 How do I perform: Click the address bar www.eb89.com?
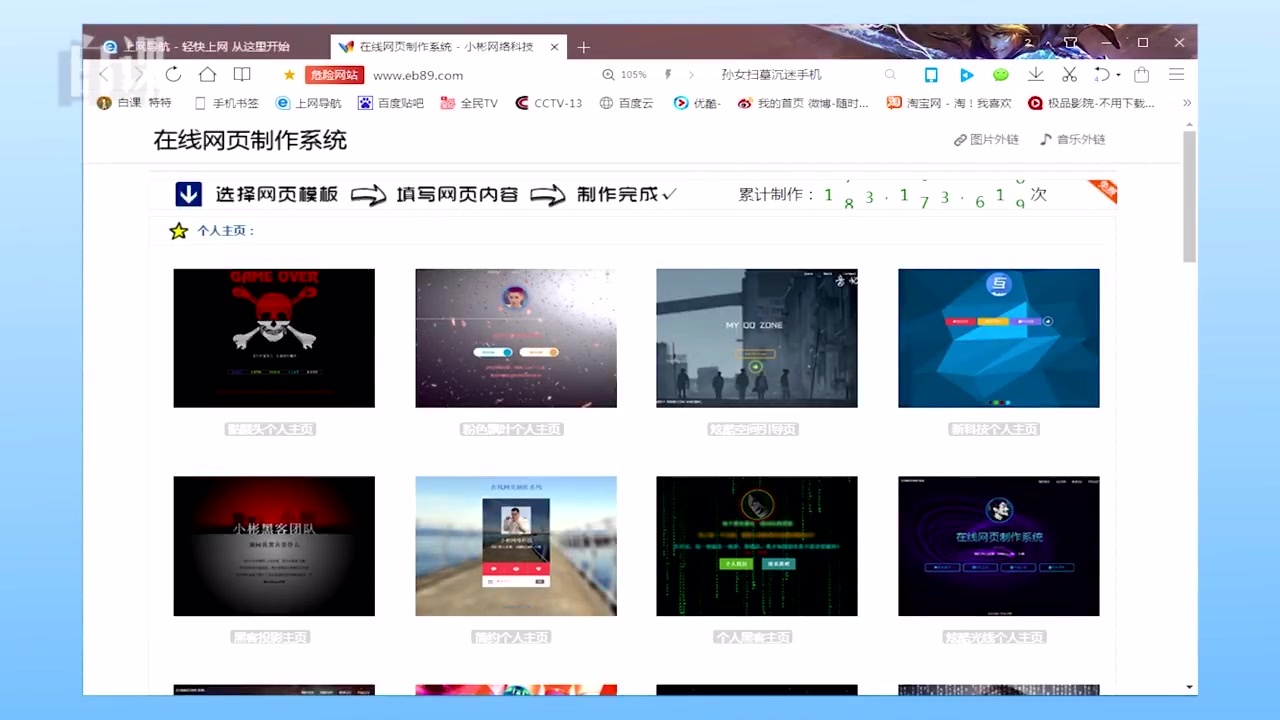418,75
